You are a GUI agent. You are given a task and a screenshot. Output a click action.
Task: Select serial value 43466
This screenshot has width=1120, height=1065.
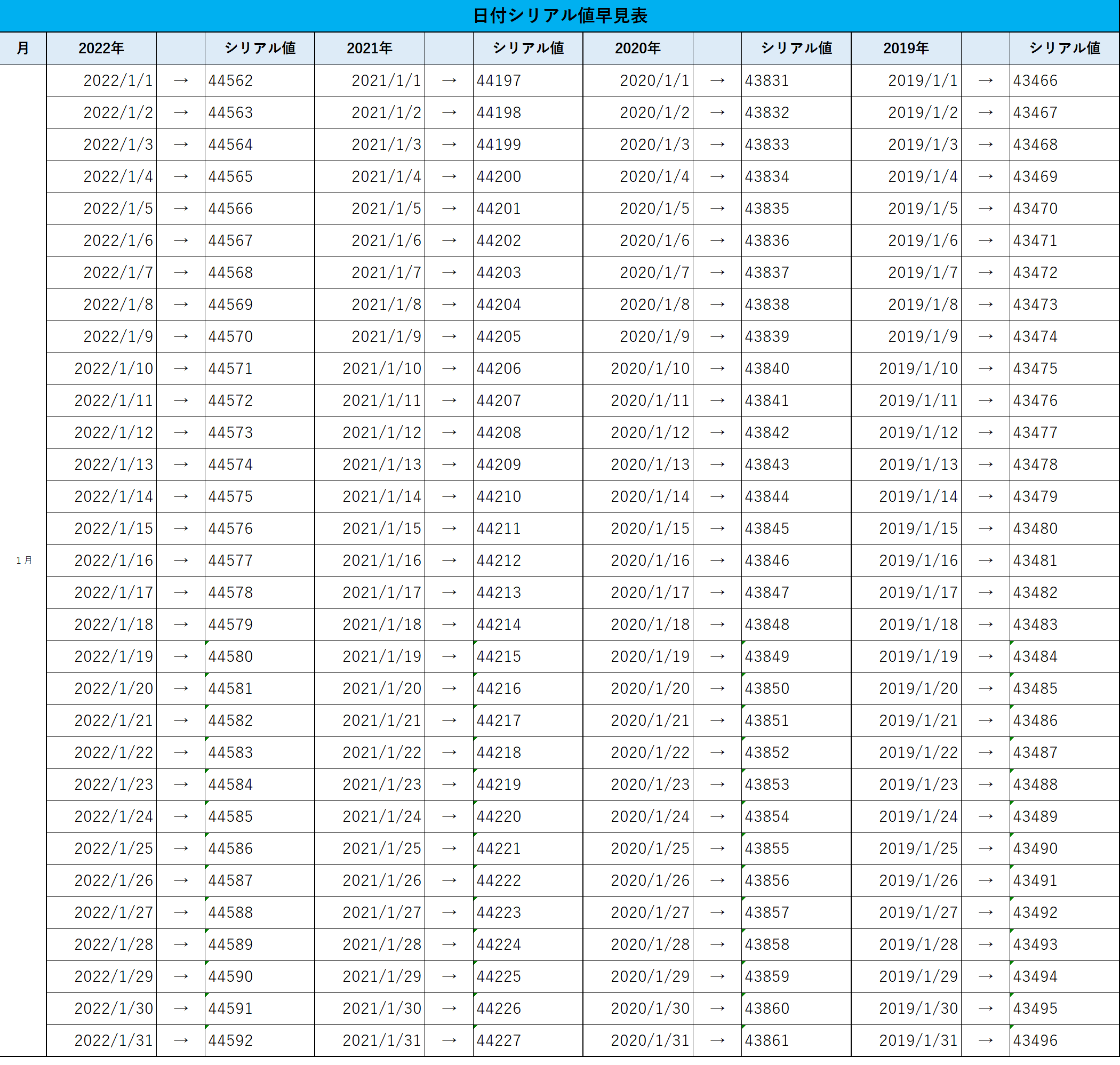tap(1065, 81)
